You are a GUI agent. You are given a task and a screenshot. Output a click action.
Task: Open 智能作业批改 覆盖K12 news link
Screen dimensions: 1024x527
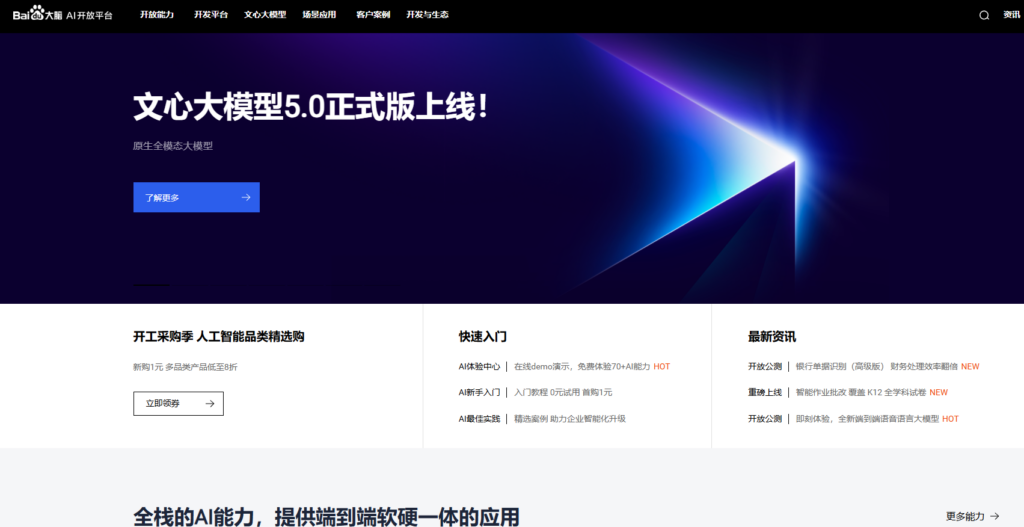(x=861, y=392)
